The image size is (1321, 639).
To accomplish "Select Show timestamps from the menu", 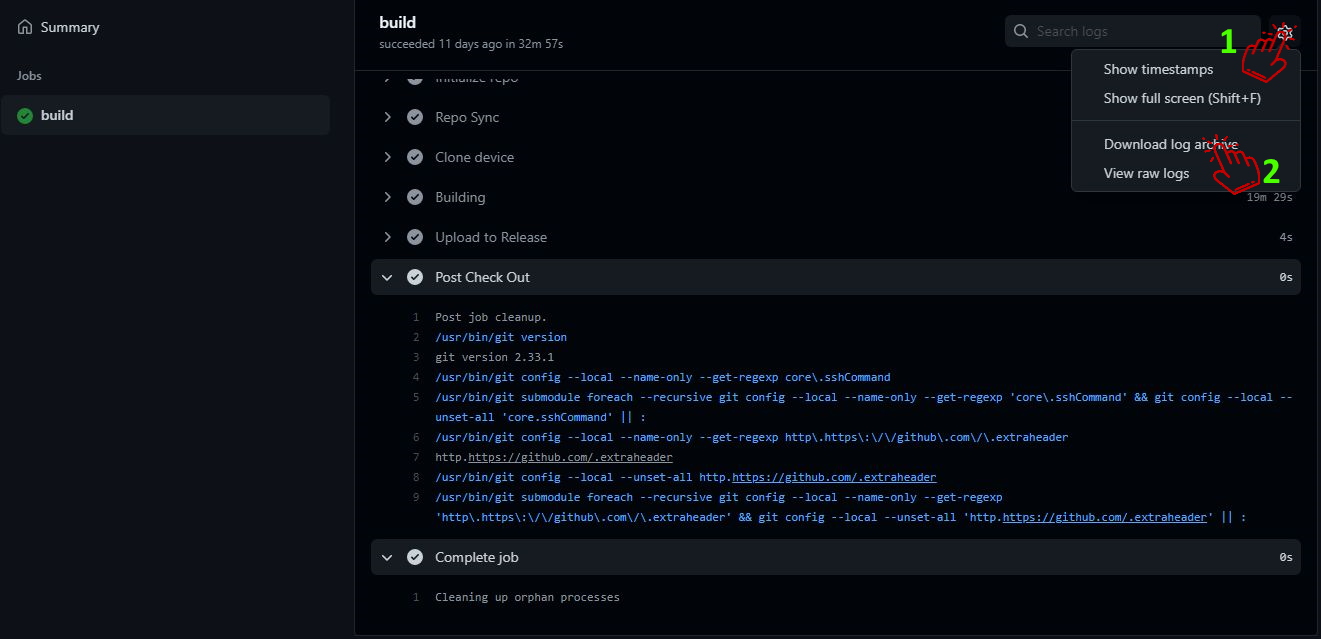I will tap(1158, 70).
